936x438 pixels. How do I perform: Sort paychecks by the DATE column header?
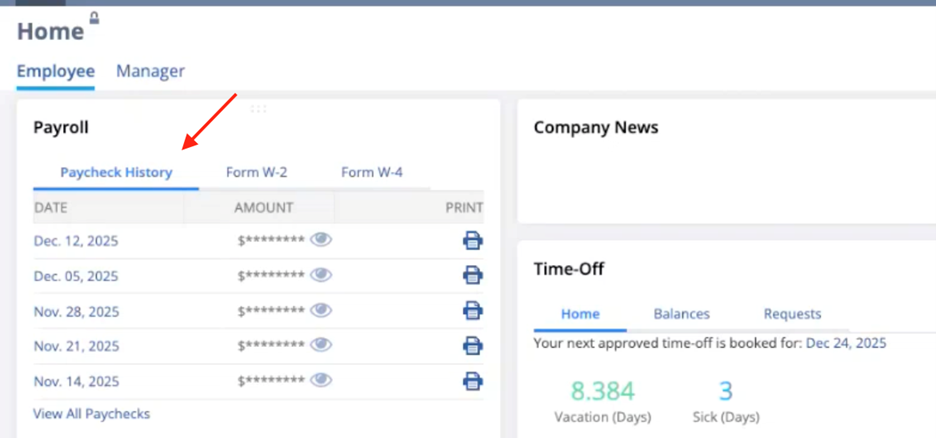pos(50,208)
